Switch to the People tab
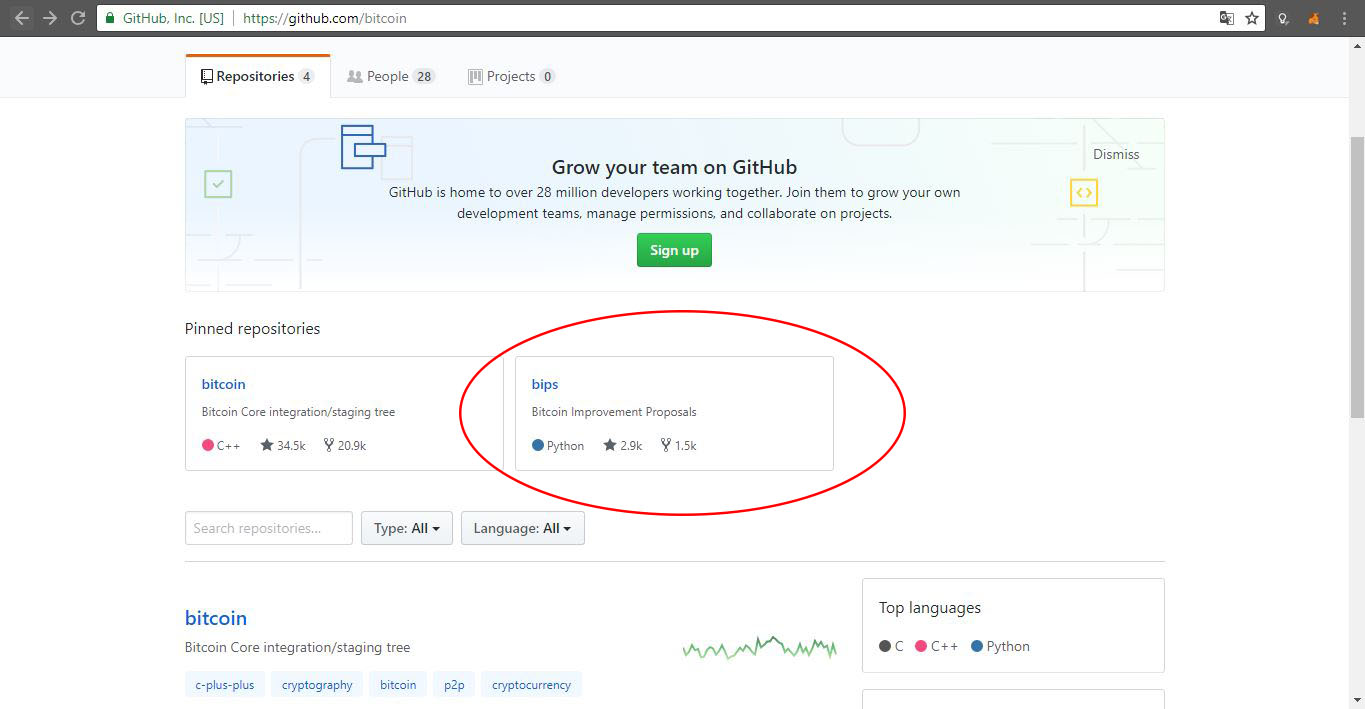Screen dimensions: 1365x709 390,75
